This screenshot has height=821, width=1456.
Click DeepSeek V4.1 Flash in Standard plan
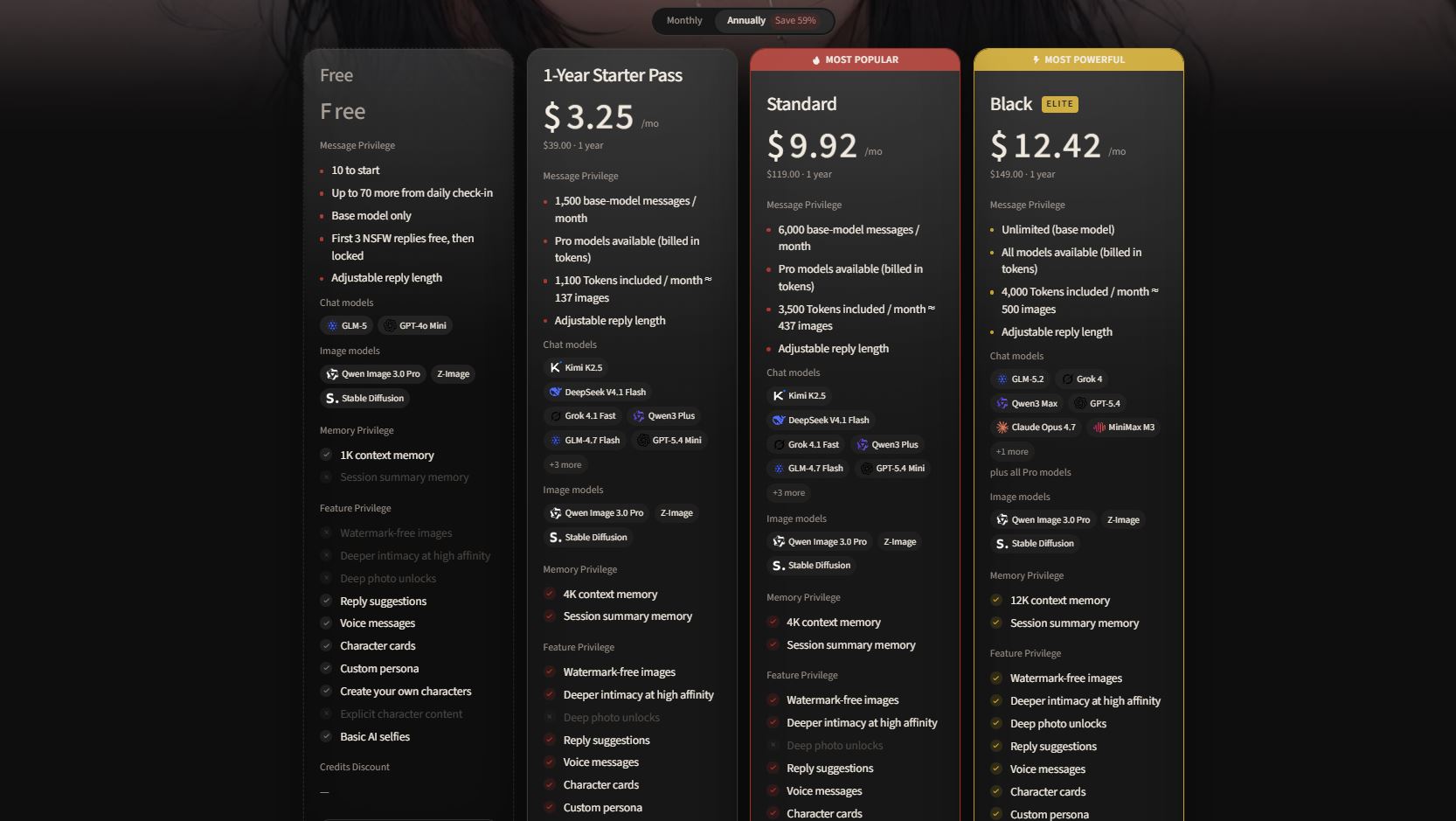822,421
